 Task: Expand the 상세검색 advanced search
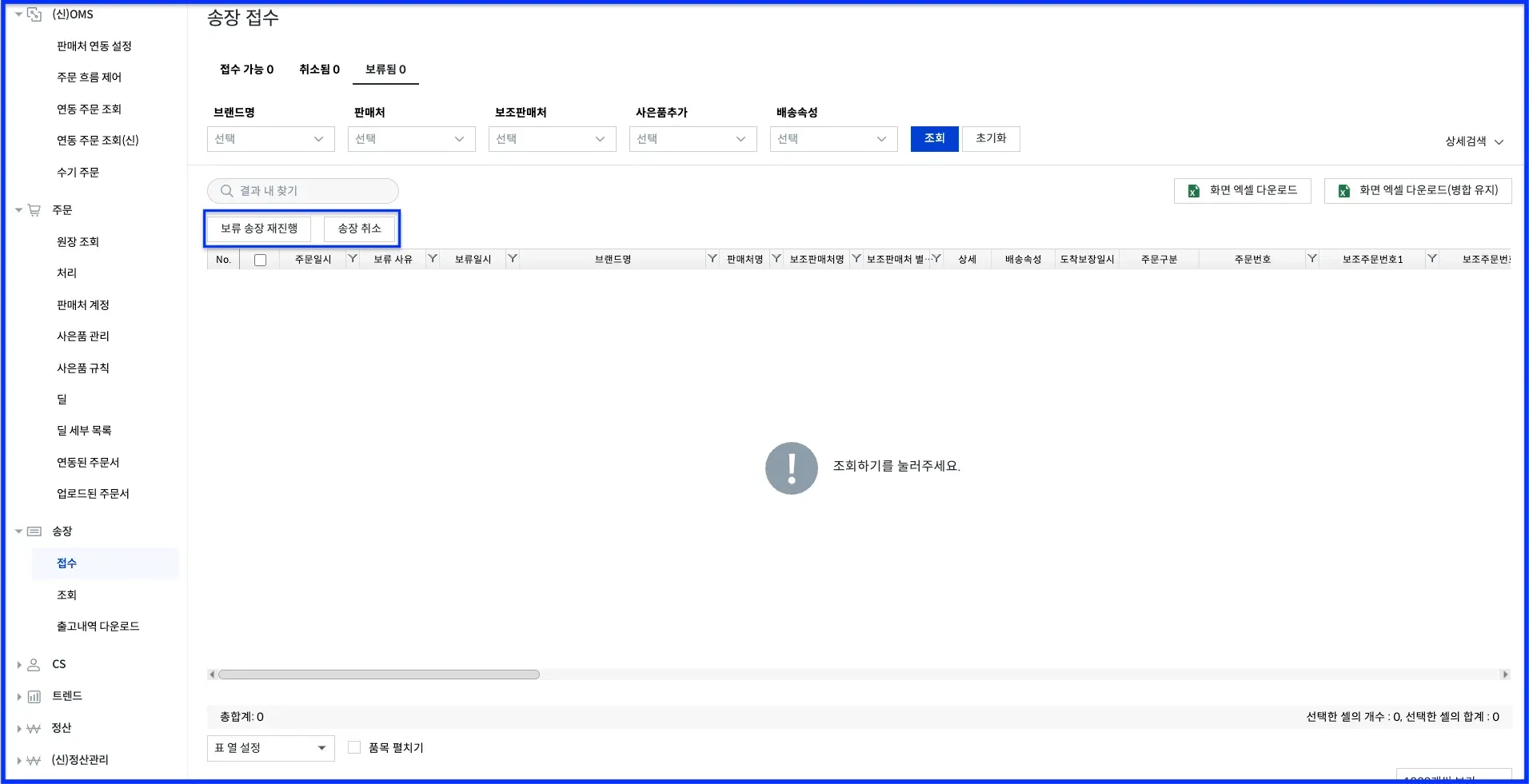point(1474,141)
